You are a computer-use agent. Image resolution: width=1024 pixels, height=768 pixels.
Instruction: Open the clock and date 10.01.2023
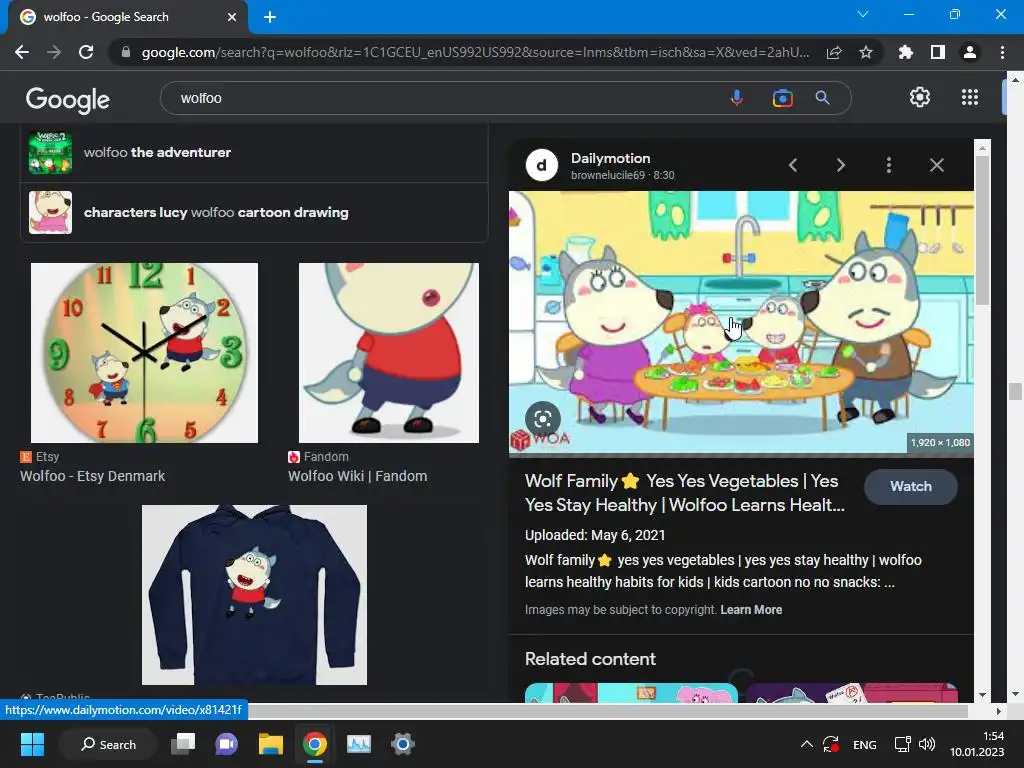[x=977, y=744]
